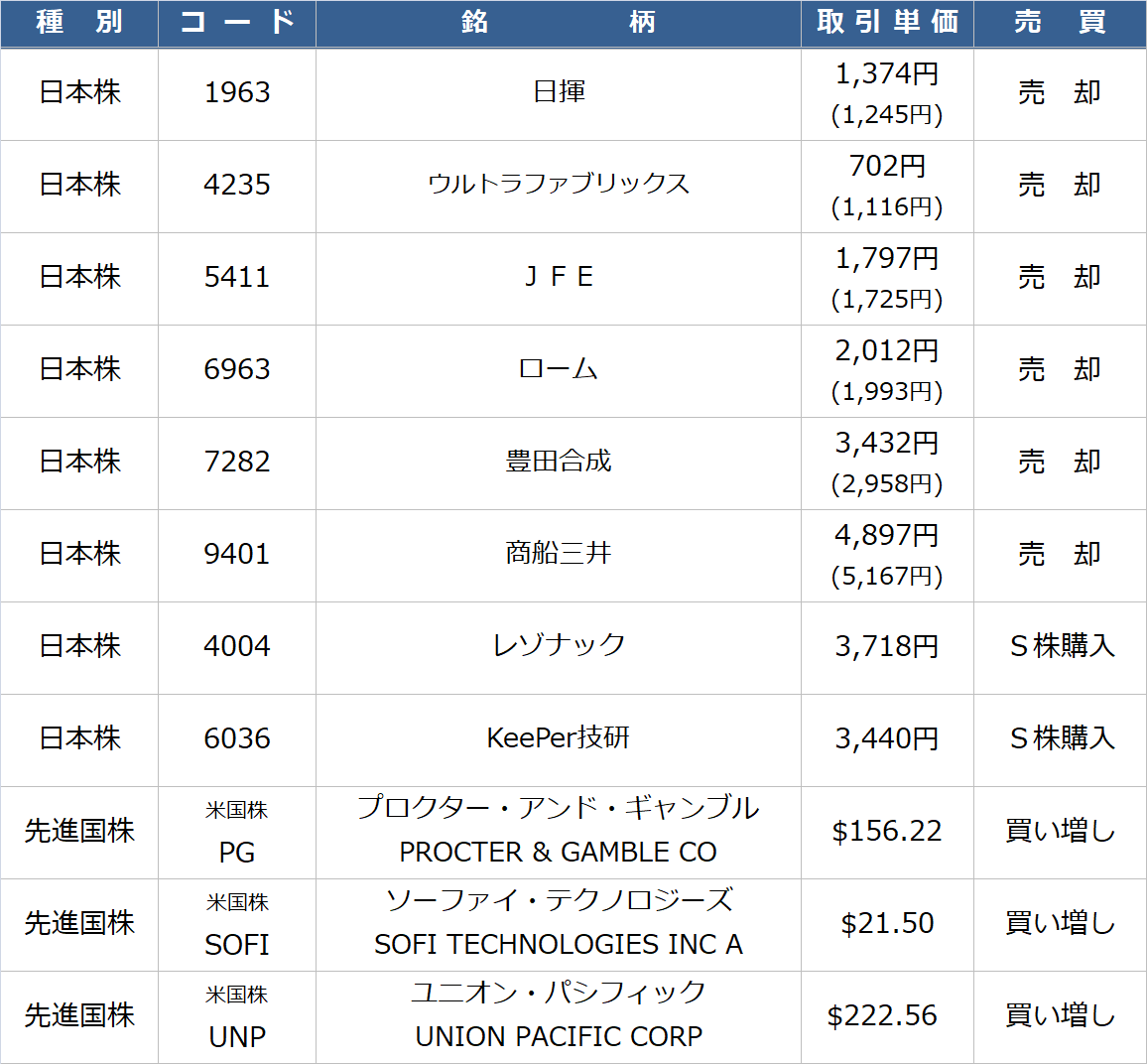Screen dimensions: 1147x1064
Task: Click the コード column header
Action: 237,23
